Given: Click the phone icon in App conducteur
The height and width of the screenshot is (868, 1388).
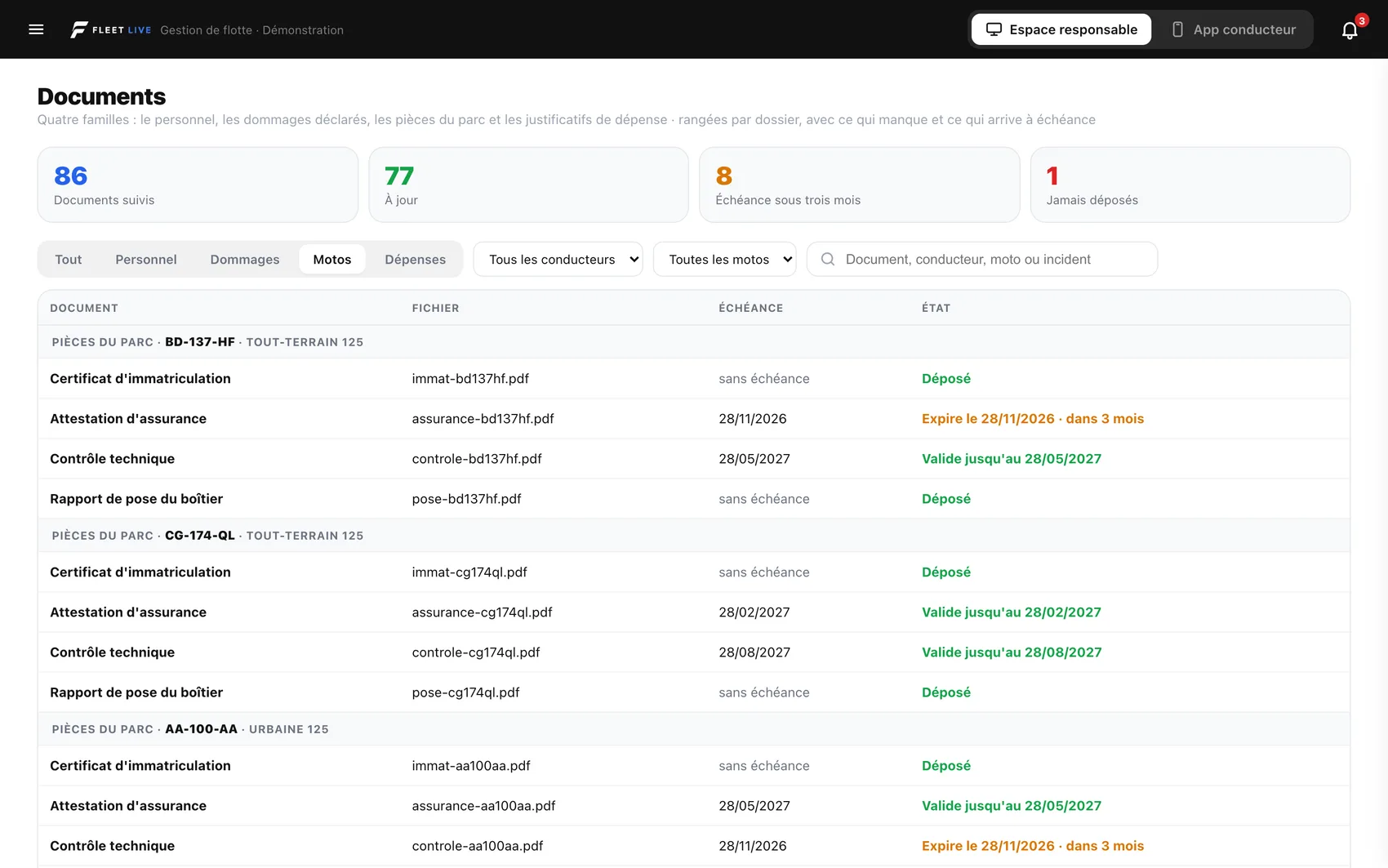Looking at the screenshot, I should (1177, 29).
